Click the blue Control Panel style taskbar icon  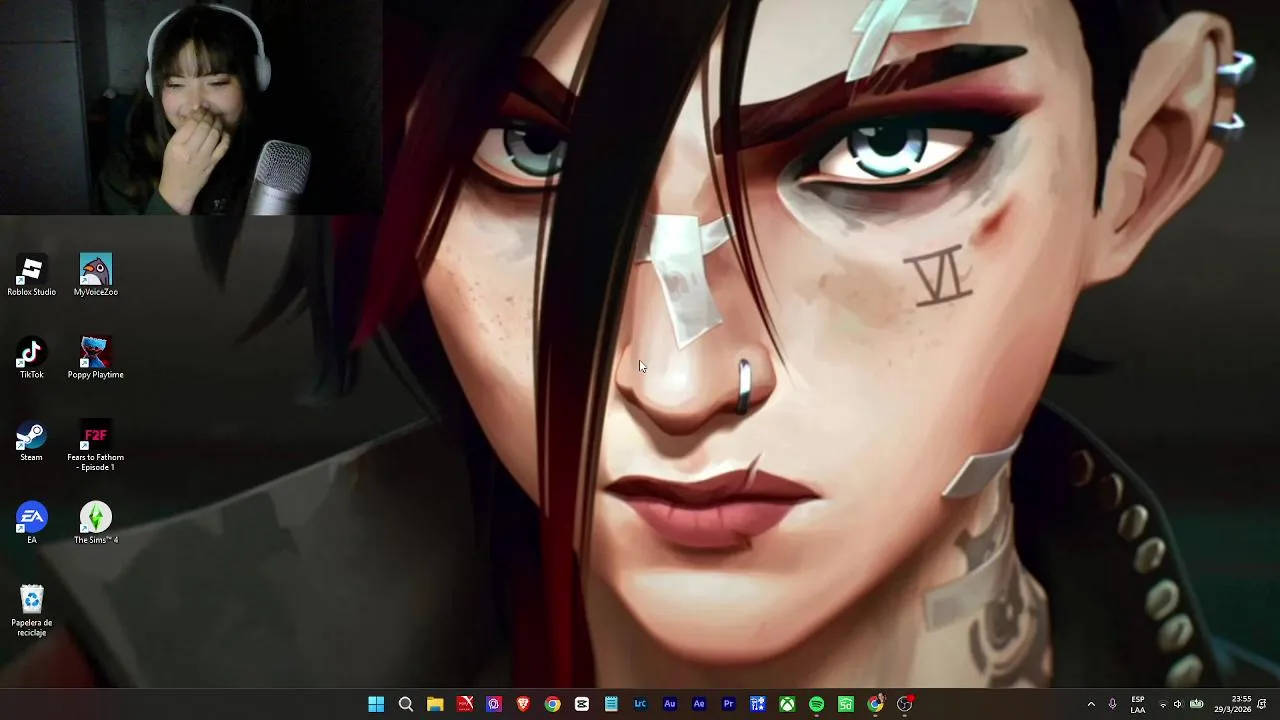tap(758, 704)
